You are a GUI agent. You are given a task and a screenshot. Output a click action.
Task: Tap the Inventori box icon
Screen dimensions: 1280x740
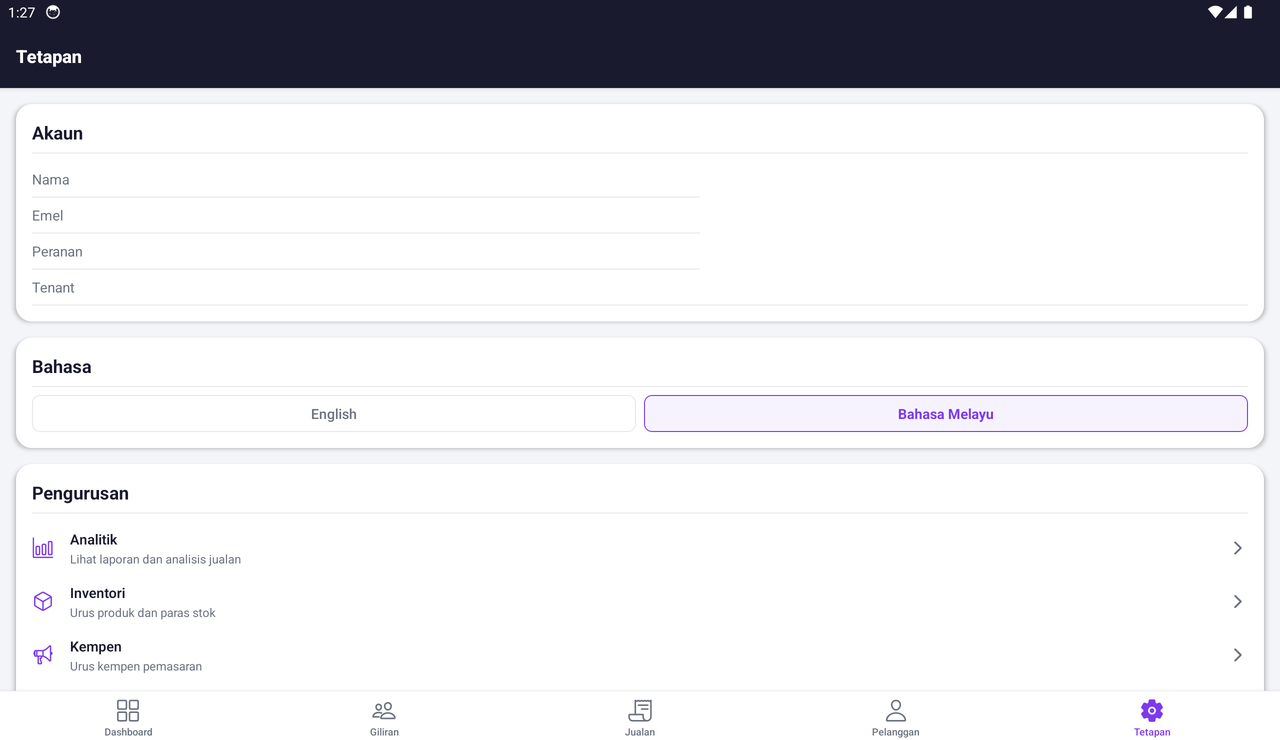43,602
